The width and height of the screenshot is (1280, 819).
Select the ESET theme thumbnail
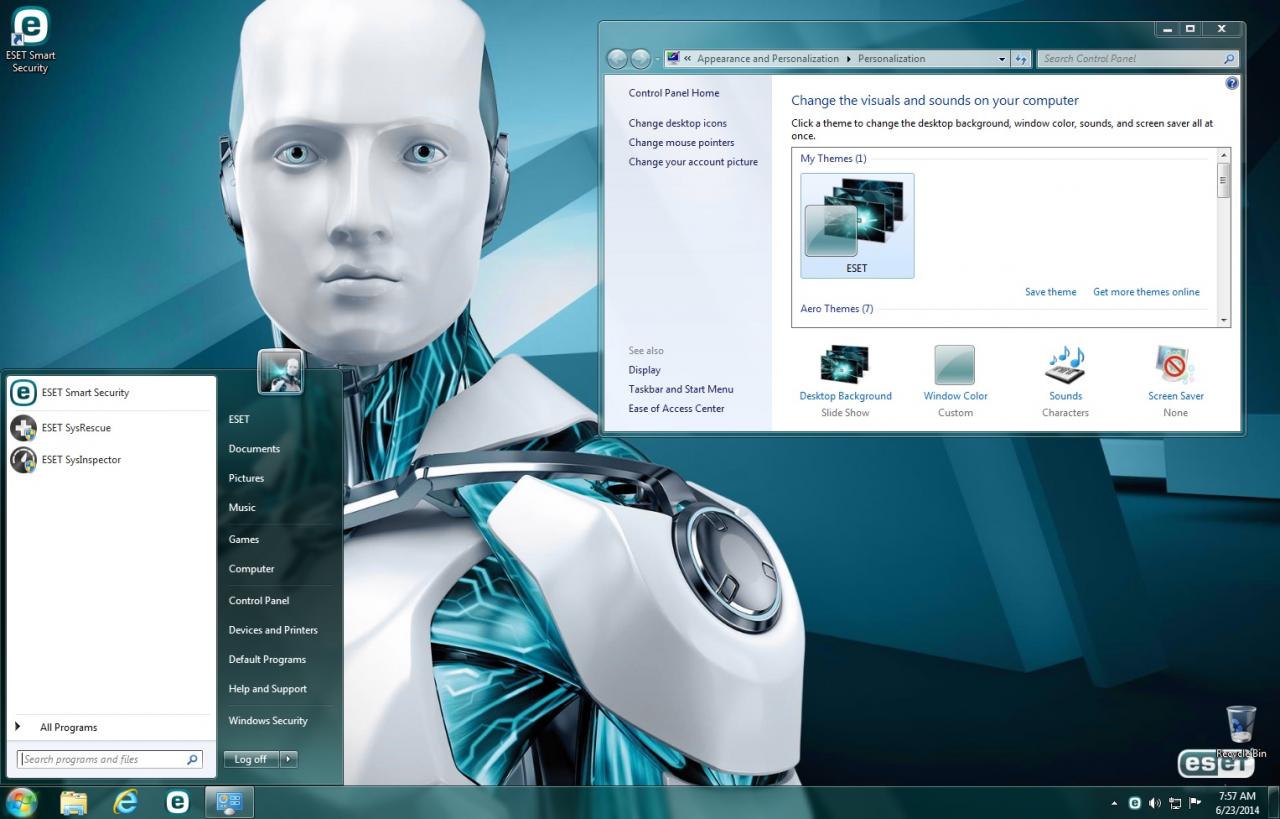point(857,226)
